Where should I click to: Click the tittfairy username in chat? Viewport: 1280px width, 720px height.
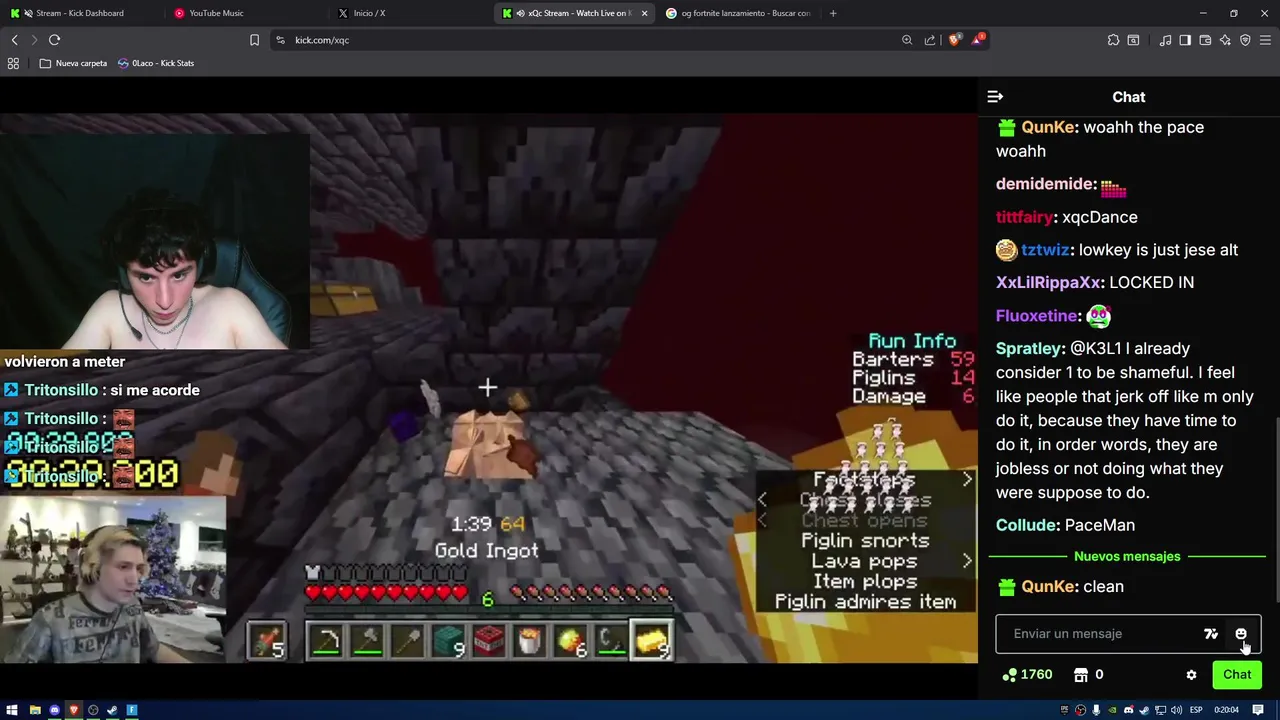click(1024, 217)
